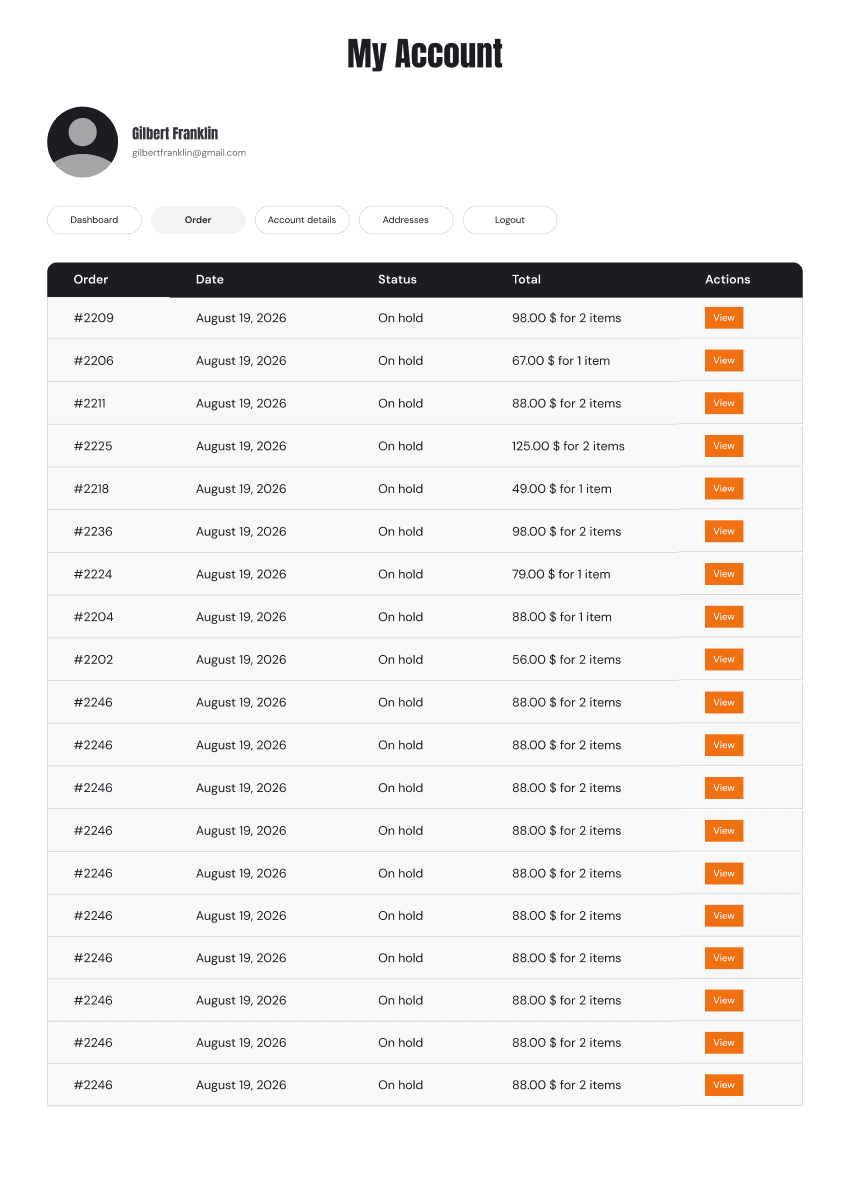View order #2206 details

(x=724, y=361)
